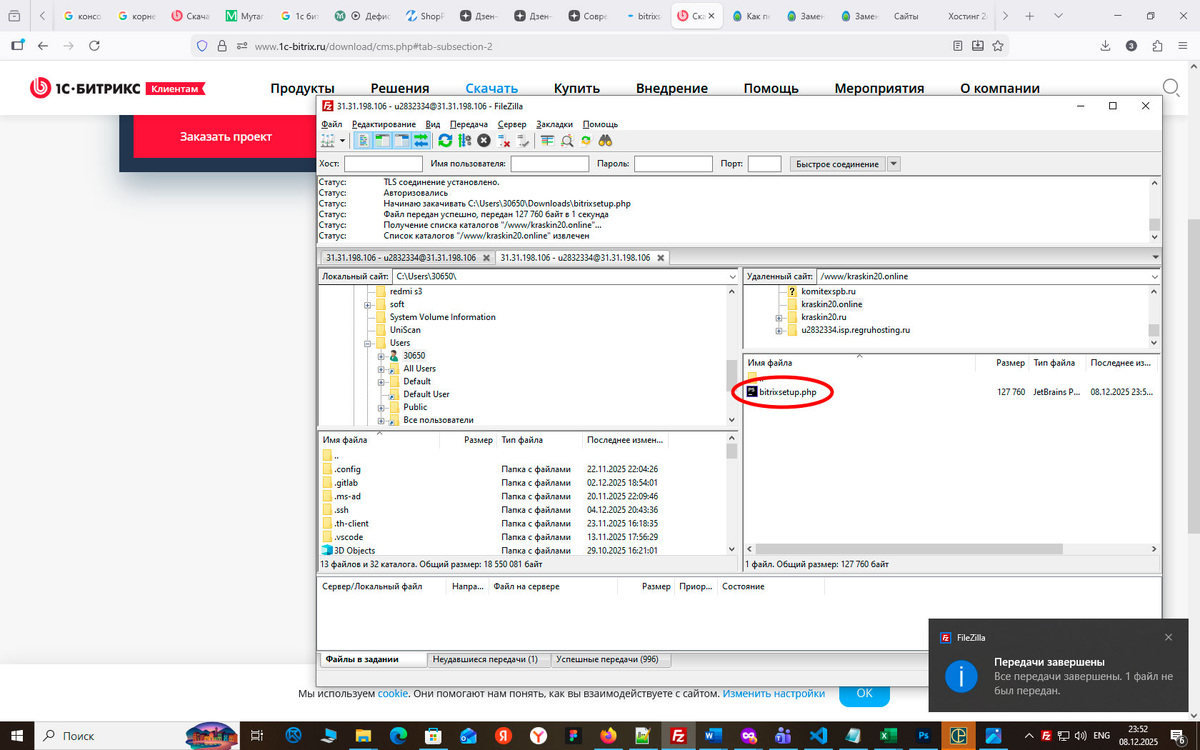Toggle the transfer queue panel
Viewport: 1200px width, 750px height.
[423, 140]
